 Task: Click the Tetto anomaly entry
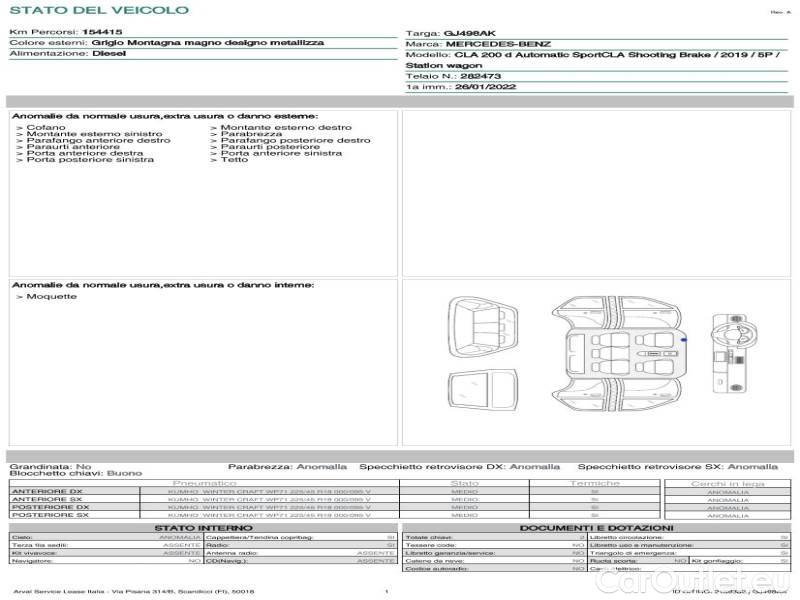pyautogui.click(x=234, y=160)
